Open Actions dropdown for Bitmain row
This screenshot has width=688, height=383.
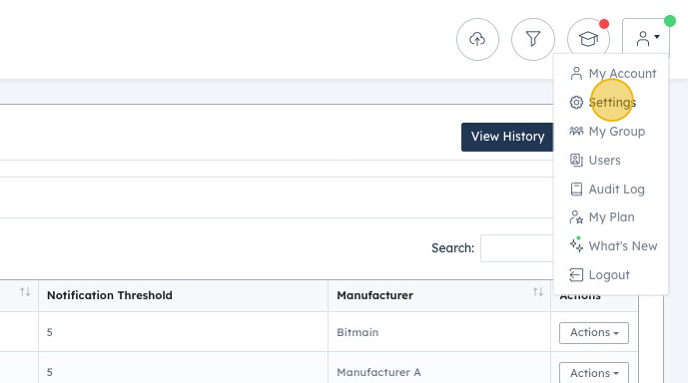tap(594, 333)
